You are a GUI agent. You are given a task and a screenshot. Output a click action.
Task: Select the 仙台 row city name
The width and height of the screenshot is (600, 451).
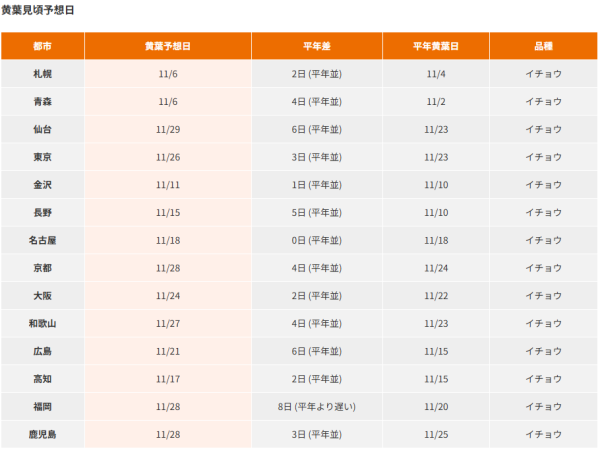click(x=42, y=130)
